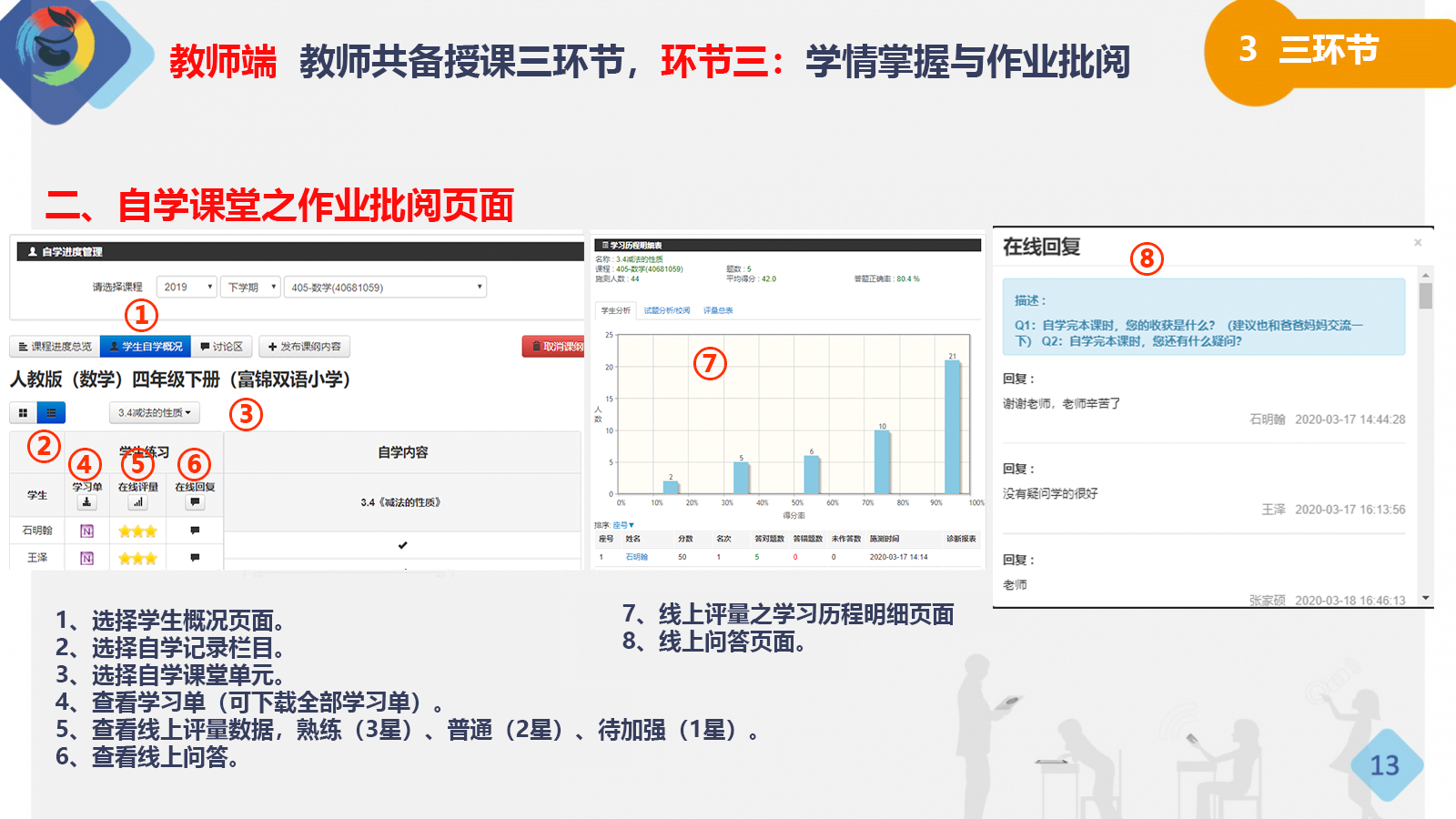Click the bar chart icon under 在线评量

pyautogui.click(x=137, y=501)
